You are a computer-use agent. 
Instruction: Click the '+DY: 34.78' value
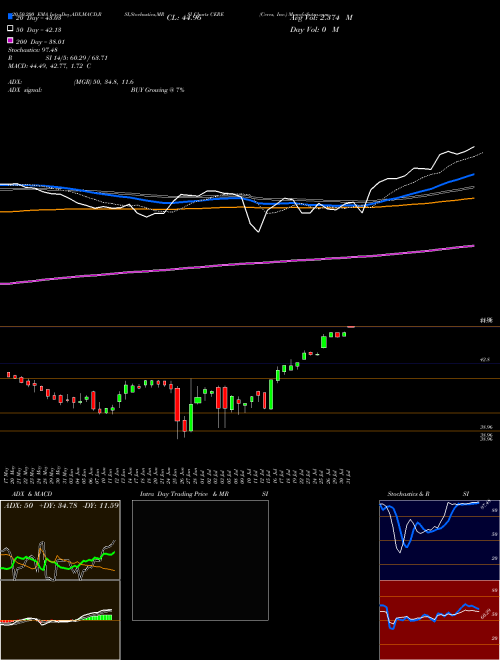[58, 505]
